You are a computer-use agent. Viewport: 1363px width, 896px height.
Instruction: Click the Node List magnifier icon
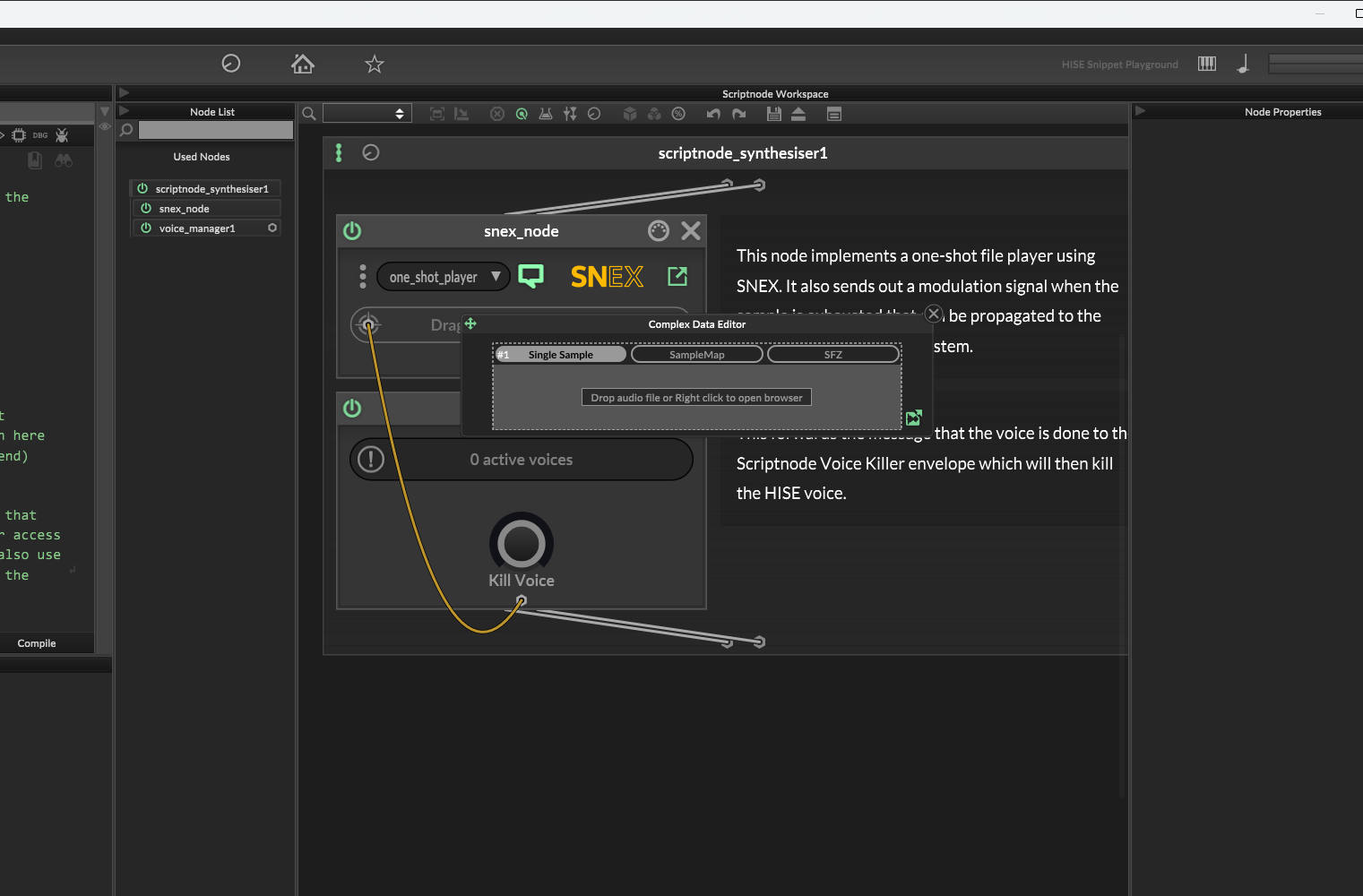126,130
